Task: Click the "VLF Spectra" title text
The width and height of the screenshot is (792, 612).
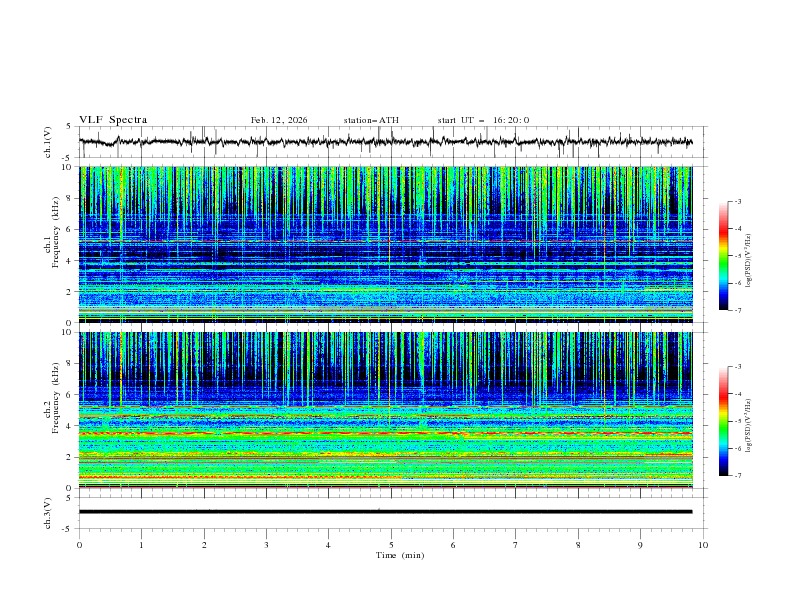Action: click(x=113, y=120)
